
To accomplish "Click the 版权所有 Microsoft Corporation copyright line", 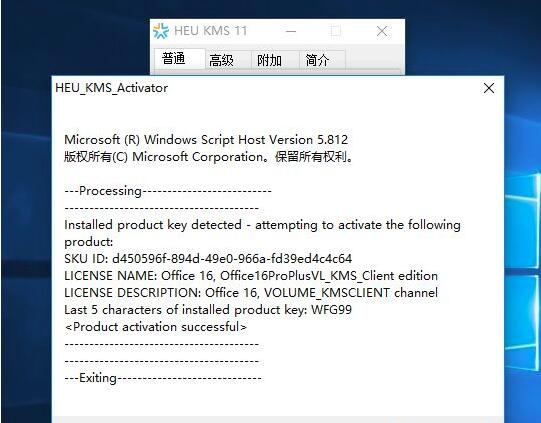I will (208, 157).
